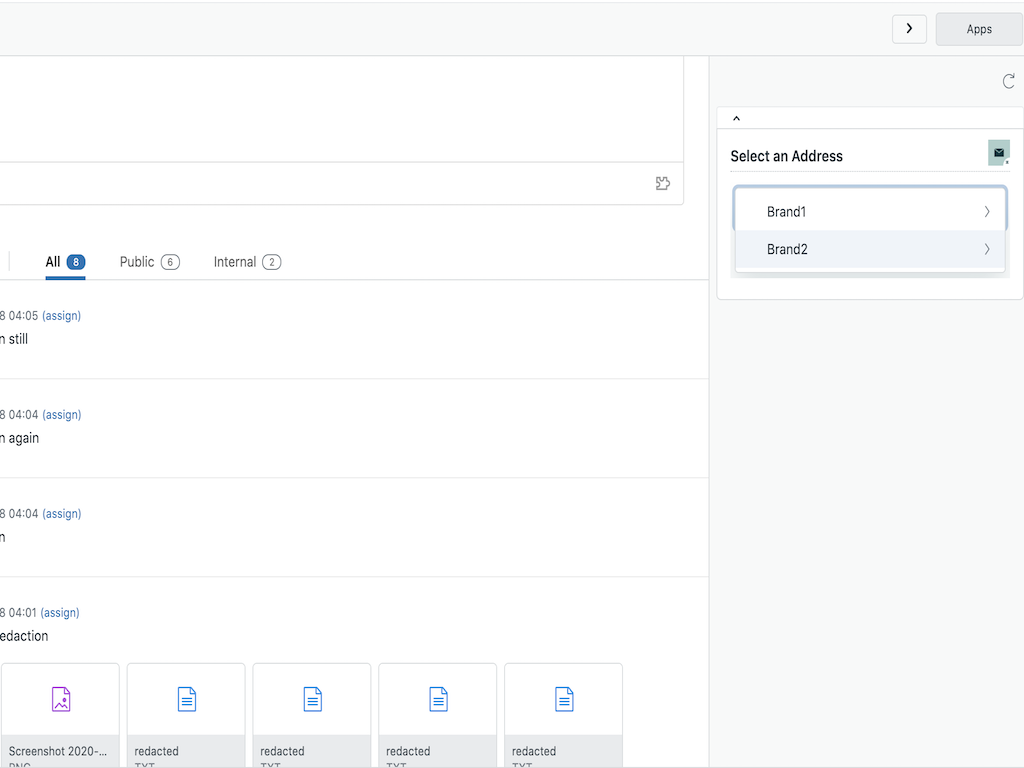1024x768 pixels.
Task: Collapse the Select an Address panel
Action: (736, 117)
